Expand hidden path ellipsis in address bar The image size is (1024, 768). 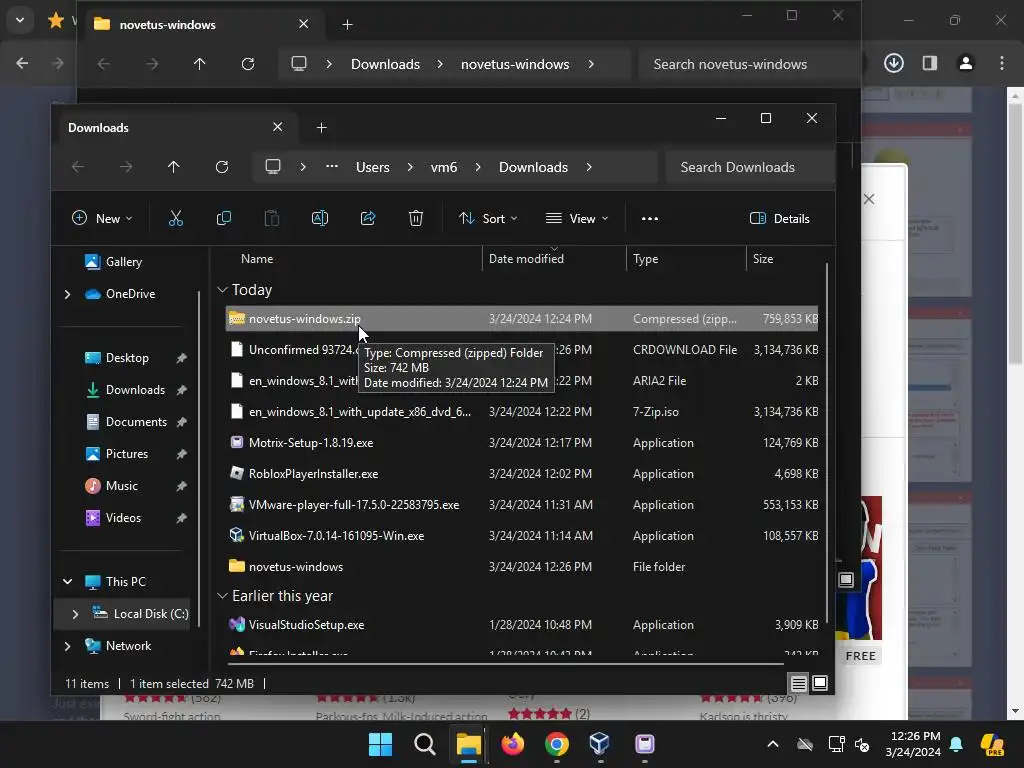(332, 167)
